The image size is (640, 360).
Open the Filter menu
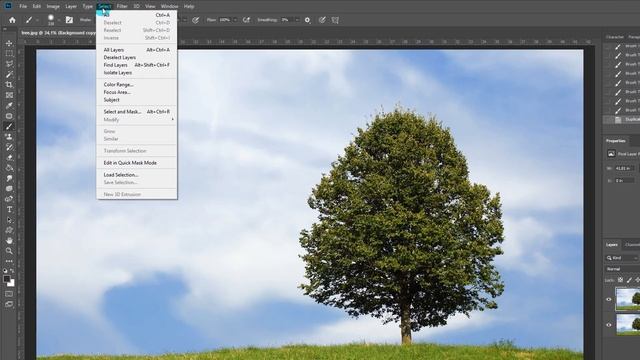pyautogui.click(x=122, y=7)
